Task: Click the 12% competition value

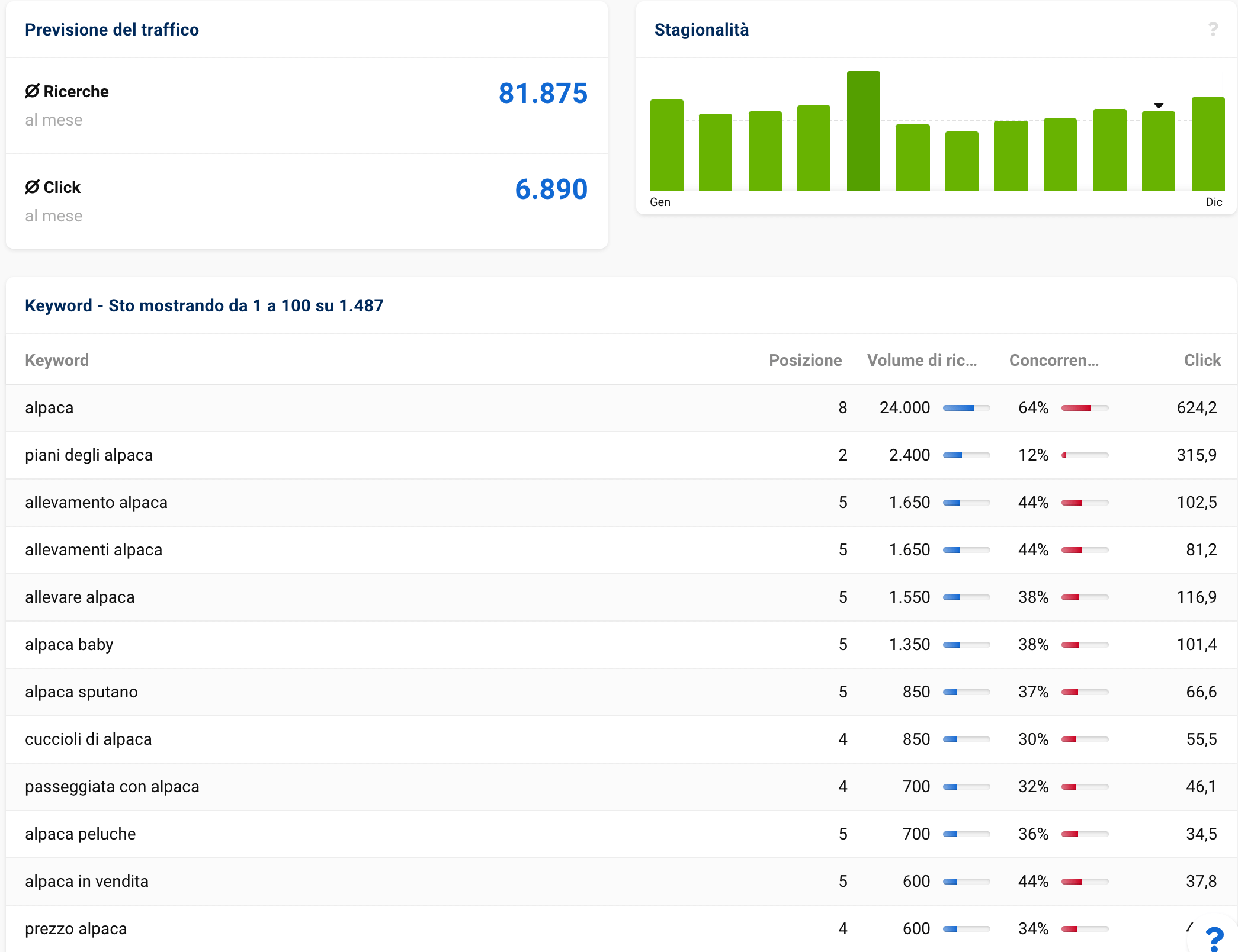Action: tap(1033, 455)
